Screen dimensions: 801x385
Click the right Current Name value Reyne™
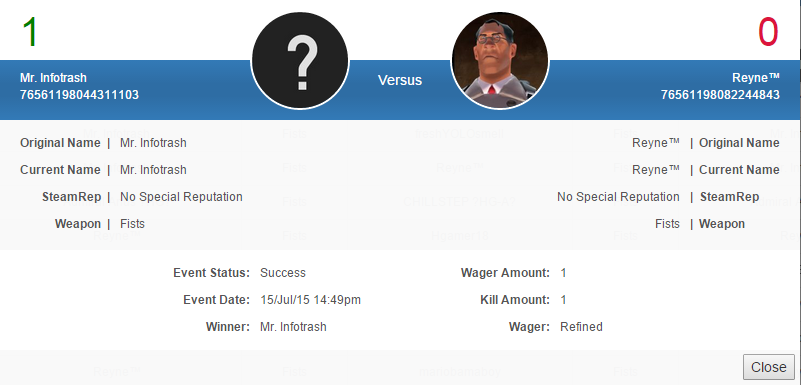(656, 170)
